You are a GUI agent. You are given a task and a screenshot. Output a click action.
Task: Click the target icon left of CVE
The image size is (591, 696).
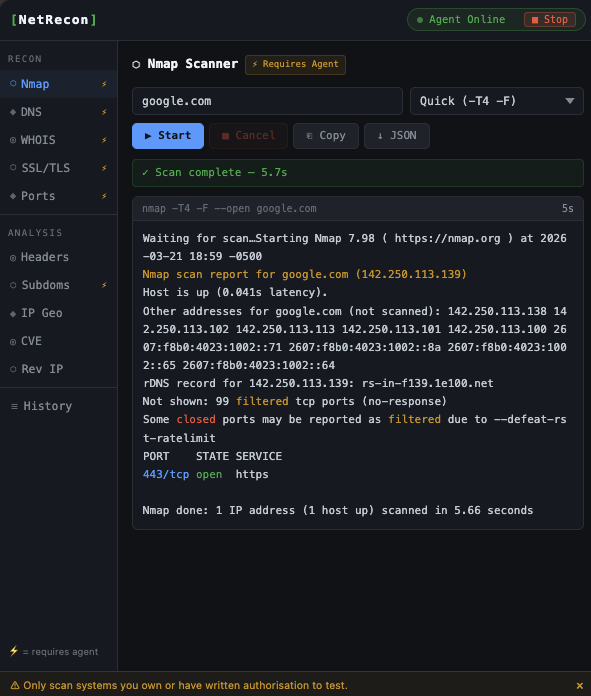13,342
